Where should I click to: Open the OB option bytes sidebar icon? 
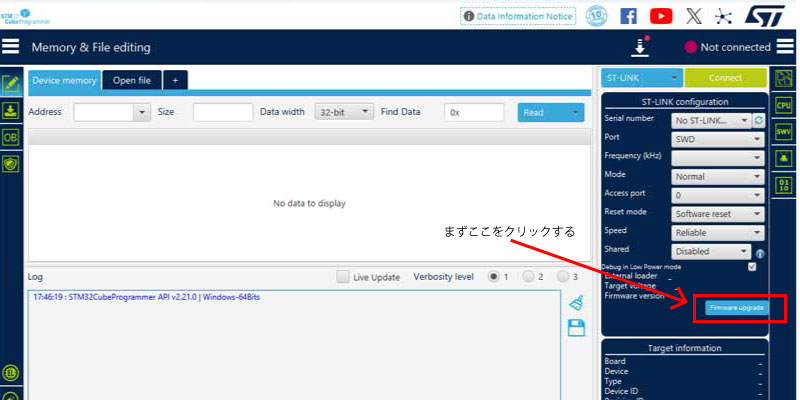[11, 137]
